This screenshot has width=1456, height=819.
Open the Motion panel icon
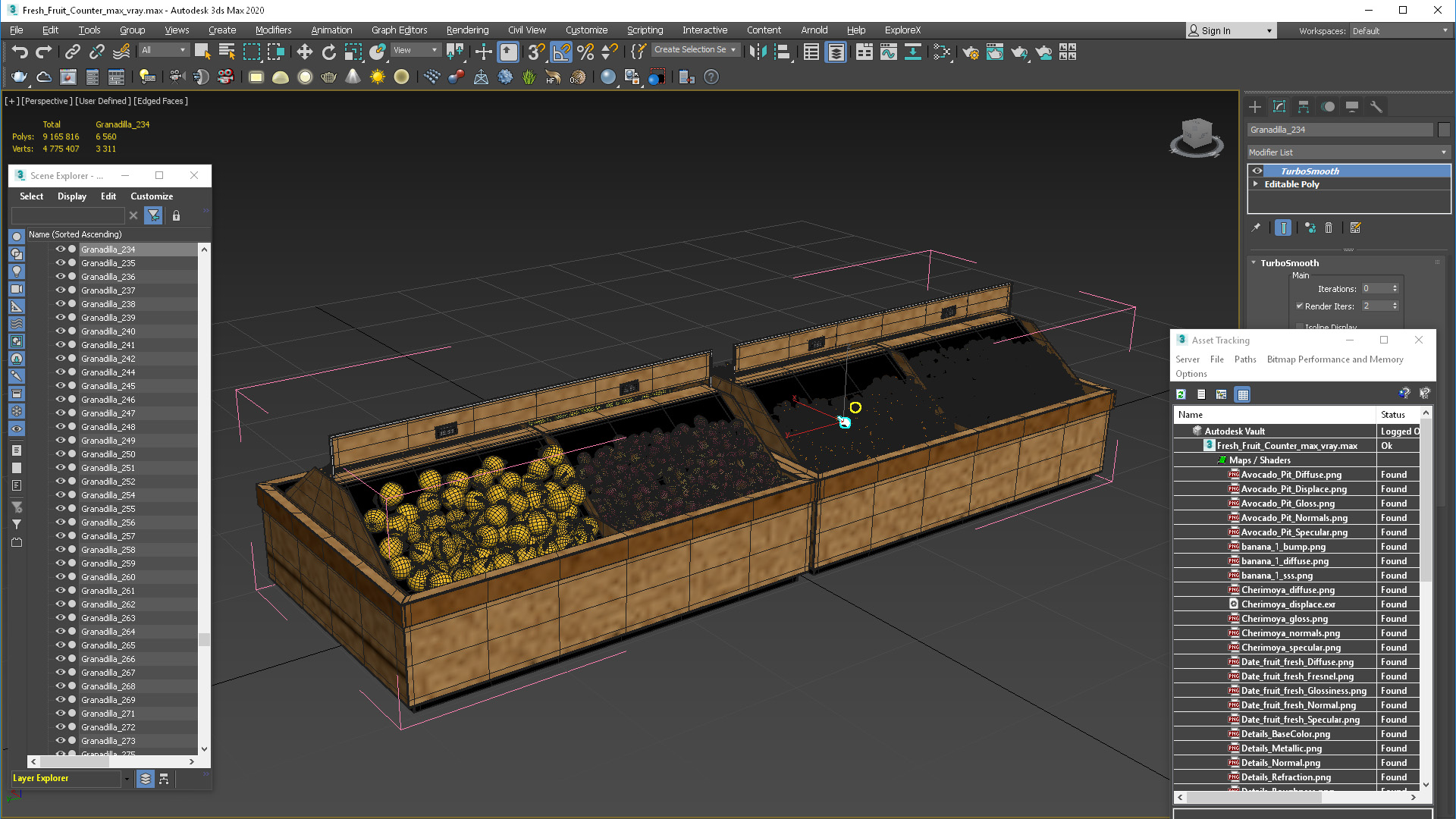[x=1328, y=107]
